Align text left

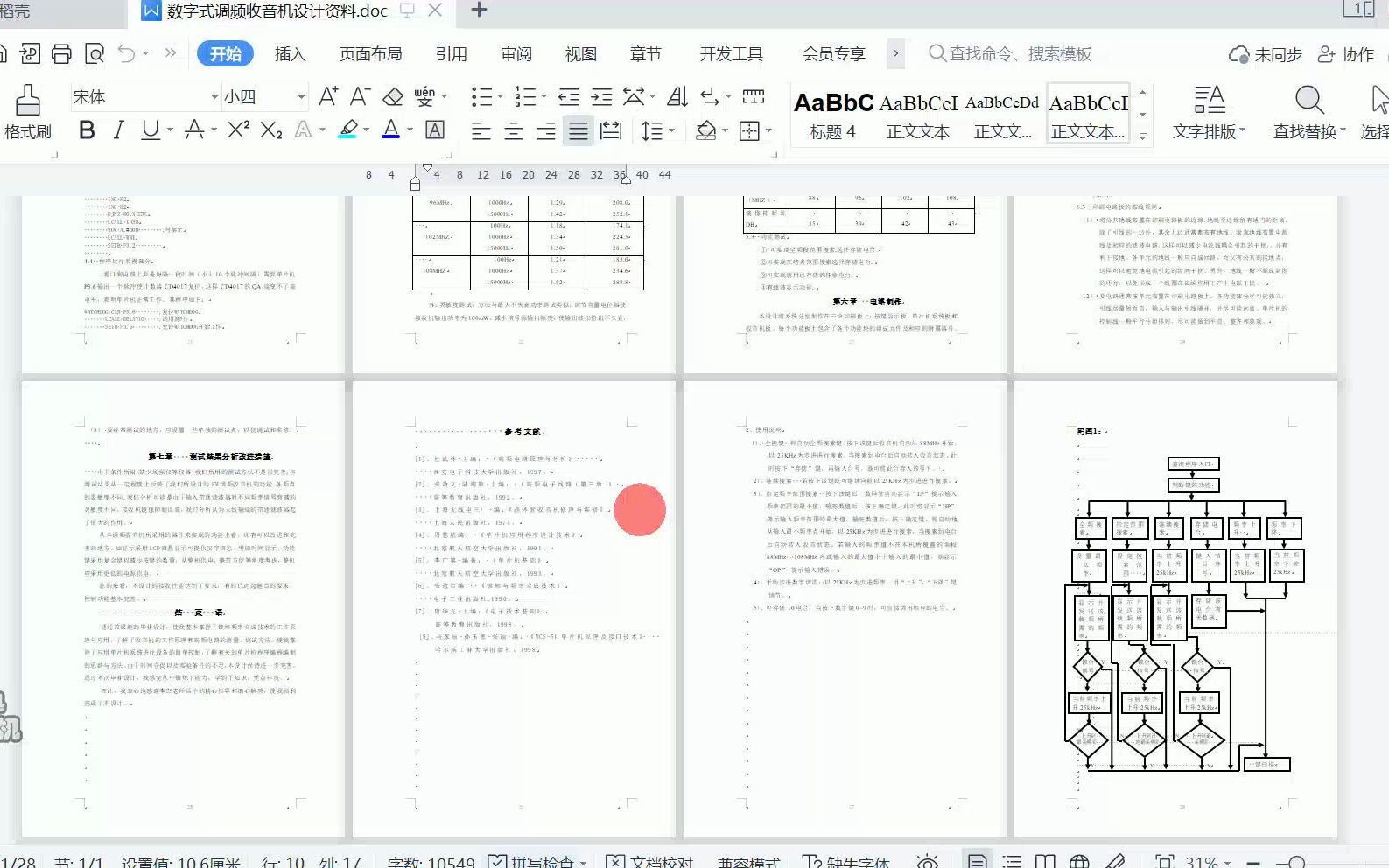coord(481,131)
